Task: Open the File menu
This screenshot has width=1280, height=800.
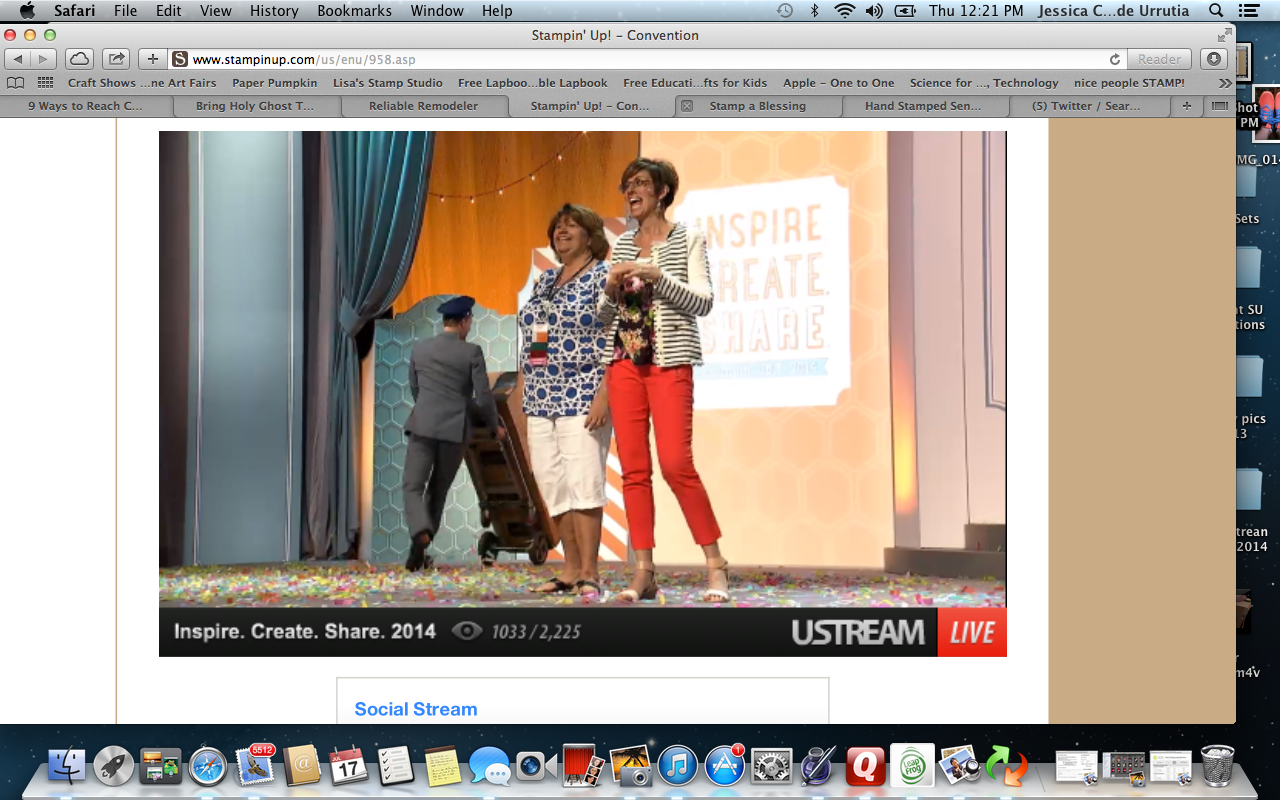Action: pos(126,11)
